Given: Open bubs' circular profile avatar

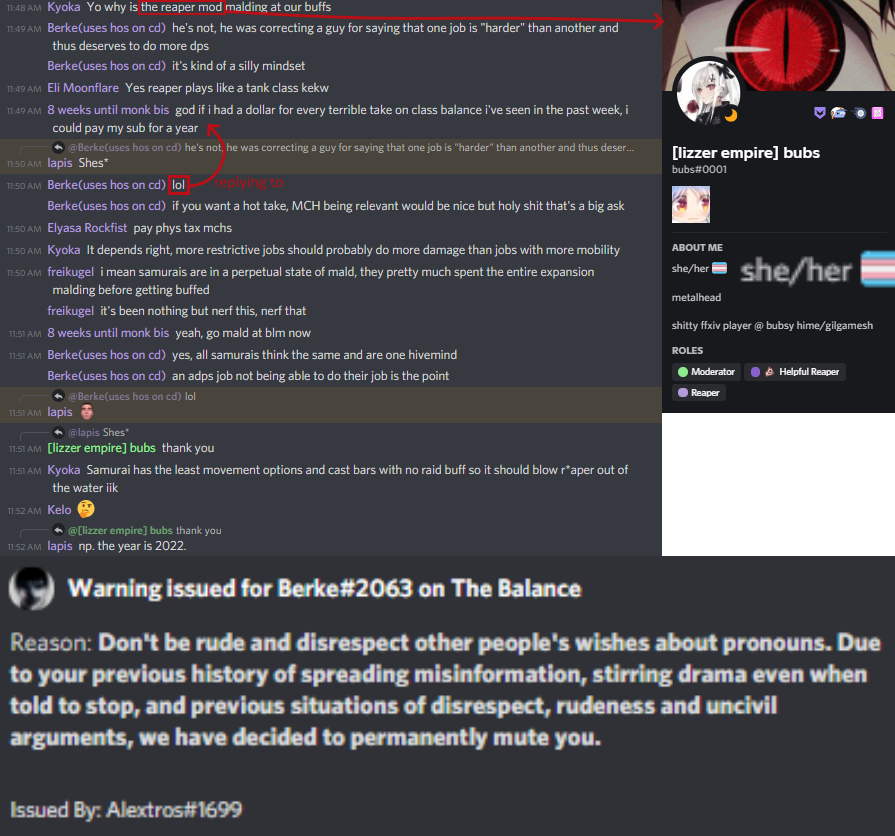Looking at the screenshot, I should 708,92.
